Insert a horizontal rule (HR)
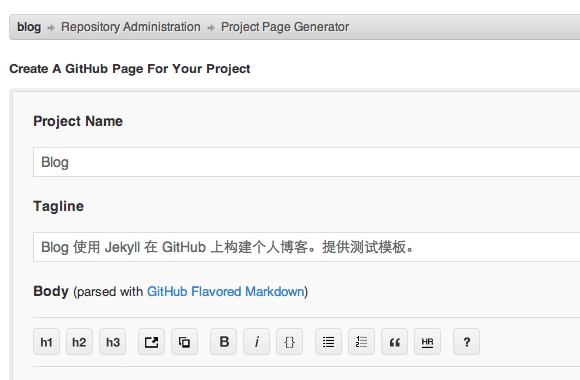Screen dimensions: 580x380 click(427, 342)
